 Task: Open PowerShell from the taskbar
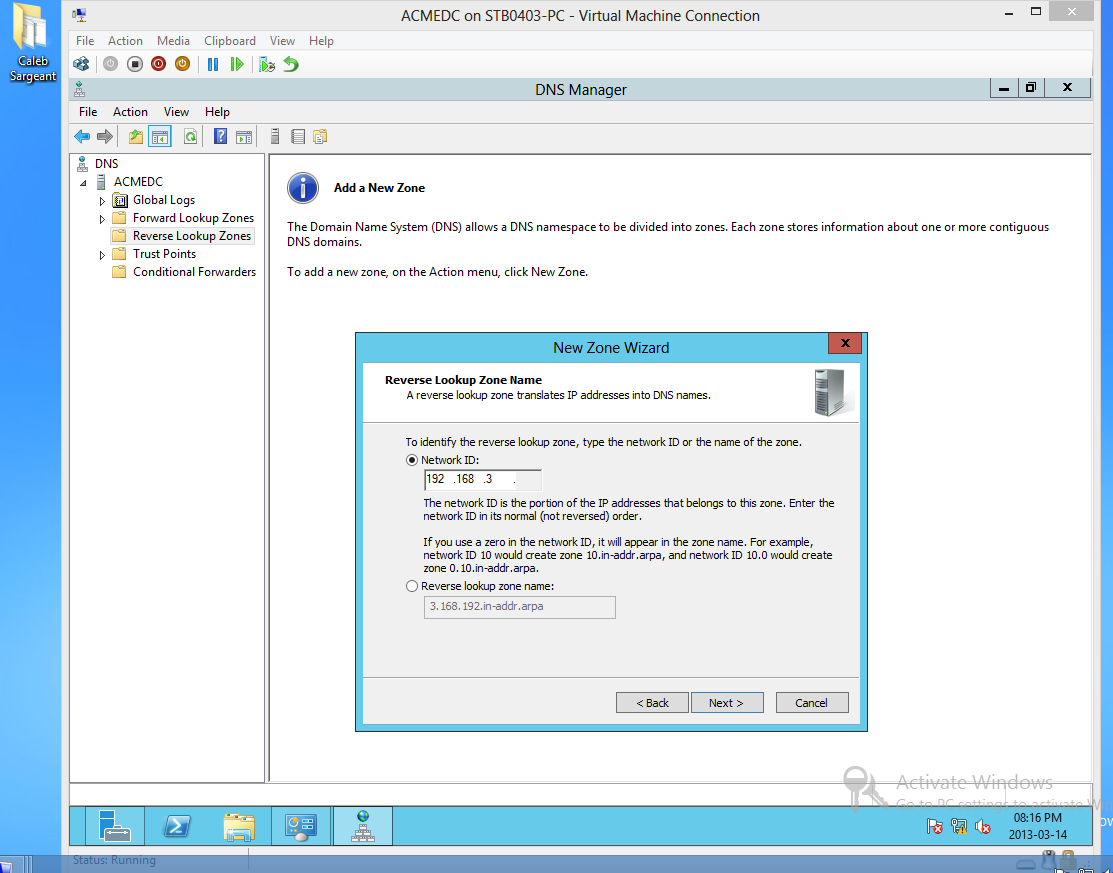[176, 826]
